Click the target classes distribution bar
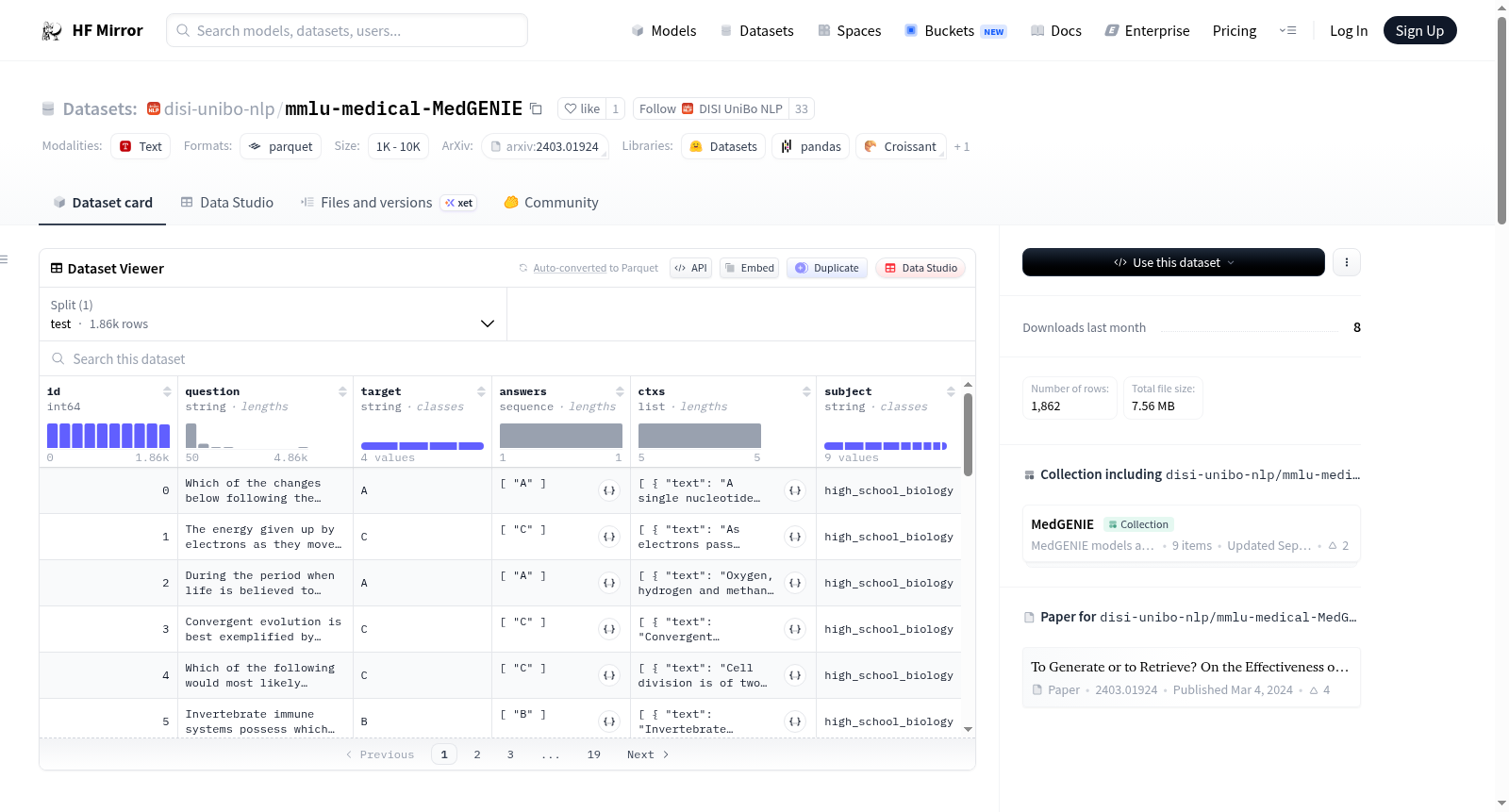Screen dimensions: 1509x812 coord(423,446)
